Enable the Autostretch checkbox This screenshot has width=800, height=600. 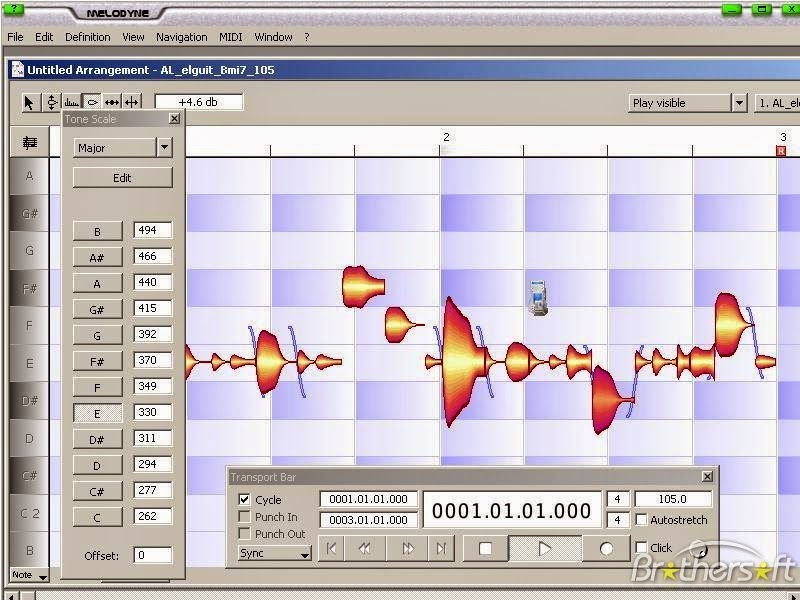(x=641, y=520)
